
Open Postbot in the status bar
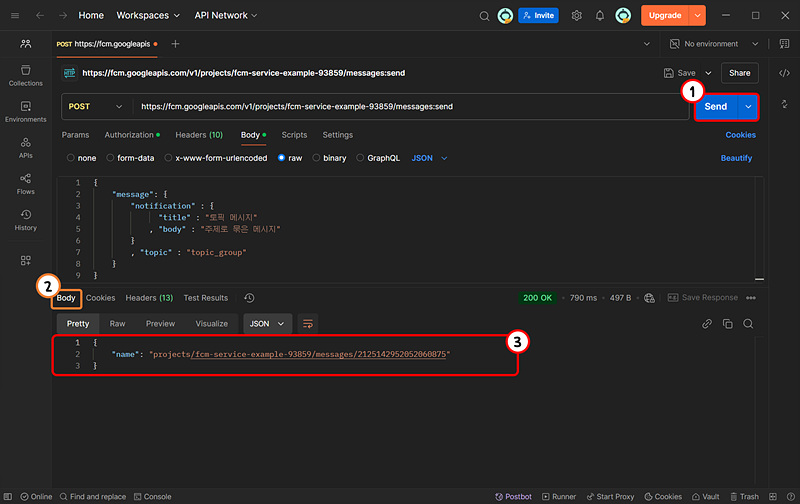click(x=513, y=497)
